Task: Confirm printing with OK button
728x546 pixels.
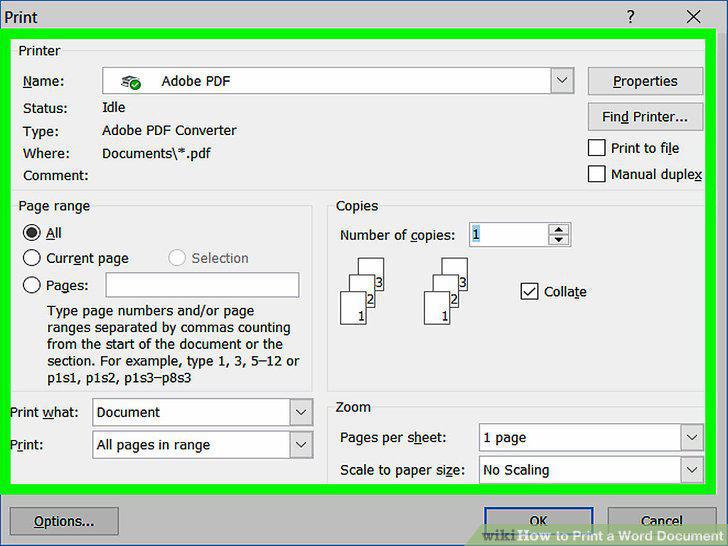Action: tap(539, 521)
